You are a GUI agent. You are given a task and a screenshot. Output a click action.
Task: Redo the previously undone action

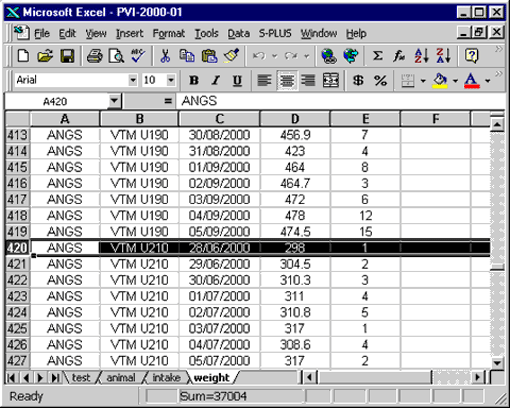pyautogui.click(x=291, y=56)
